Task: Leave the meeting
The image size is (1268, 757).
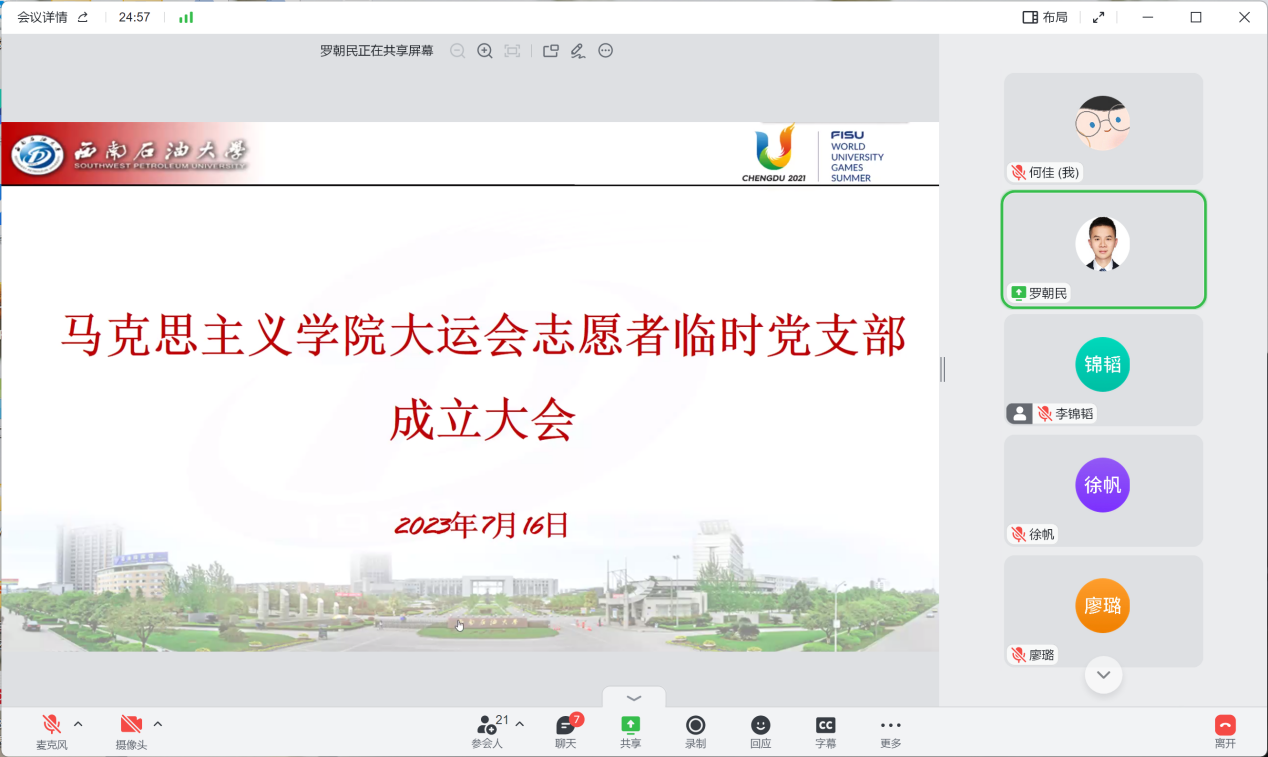Action: point(1225,731)
